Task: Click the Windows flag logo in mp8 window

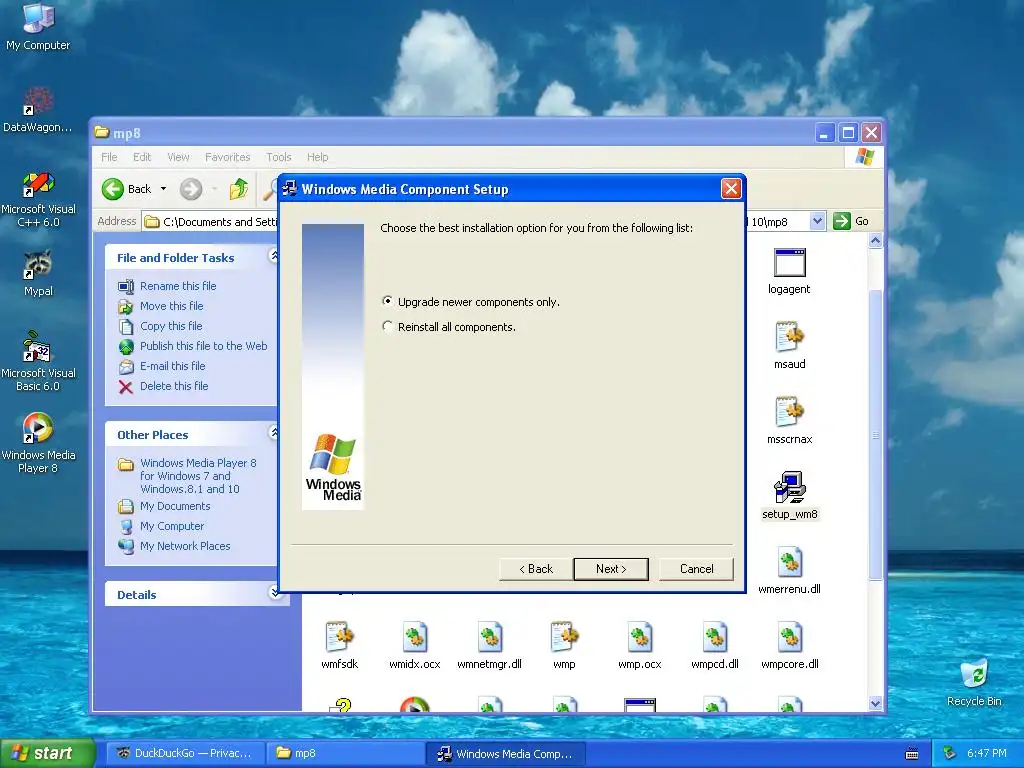Action: (865, 157)
